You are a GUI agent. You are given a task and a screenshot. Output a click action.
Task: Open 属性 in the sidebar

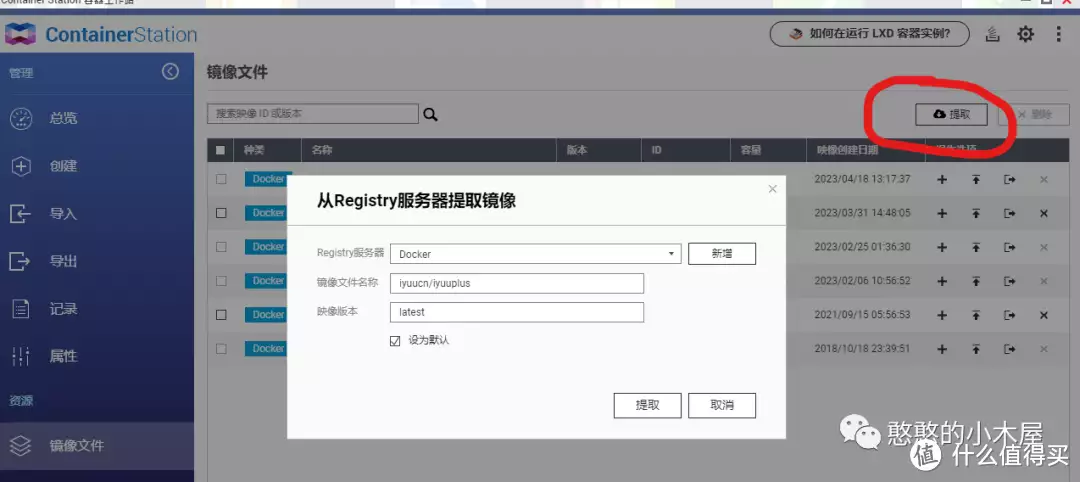coord(96,356)
